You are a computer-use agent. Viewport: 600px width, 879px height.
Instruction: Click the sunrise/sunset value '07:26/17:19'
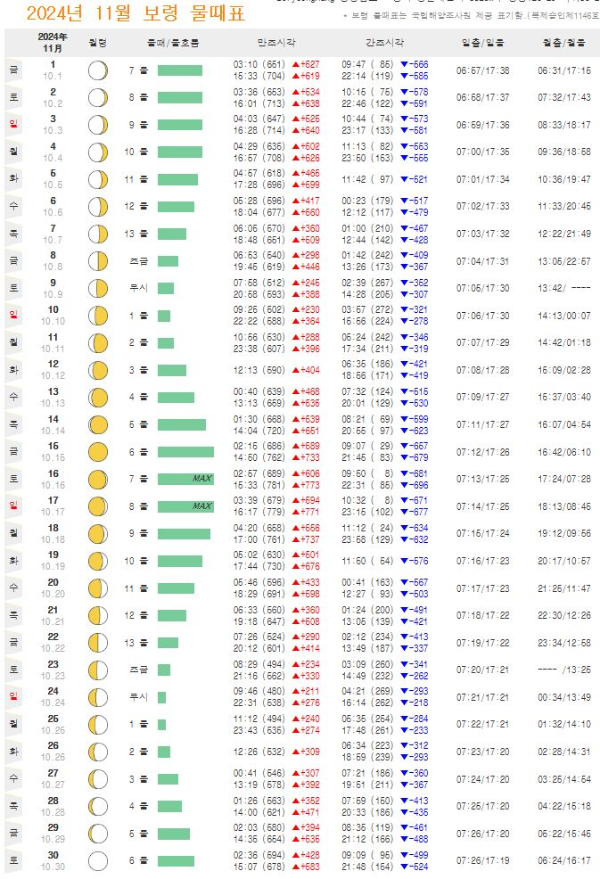pos(483,861)
